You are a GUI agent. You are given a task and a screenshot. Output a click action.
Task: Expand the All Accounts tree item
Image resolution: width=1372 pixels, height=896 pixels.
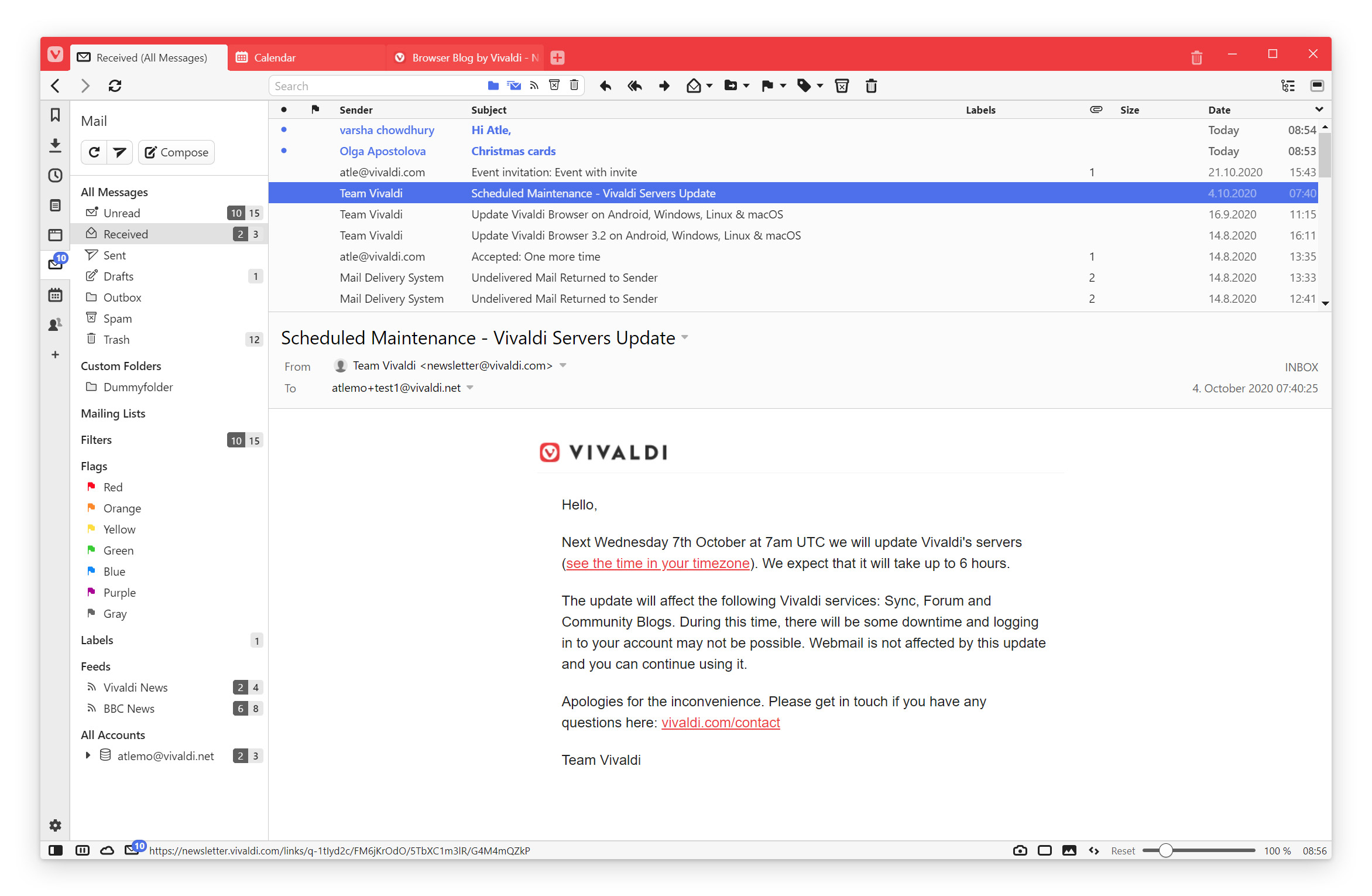click(89, 756)
